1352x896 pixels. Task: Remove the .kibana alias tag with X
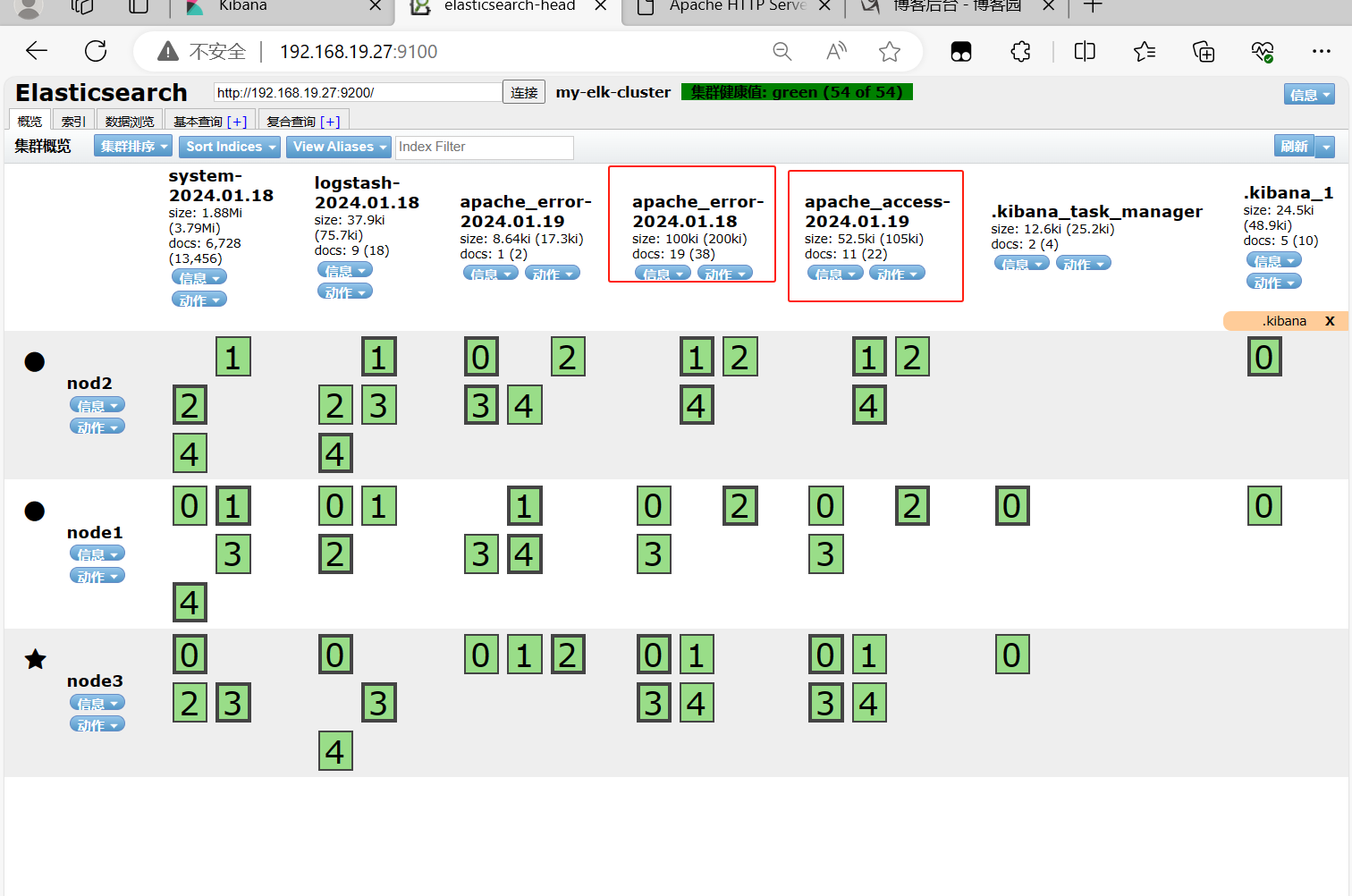[x=1330, y=321]
